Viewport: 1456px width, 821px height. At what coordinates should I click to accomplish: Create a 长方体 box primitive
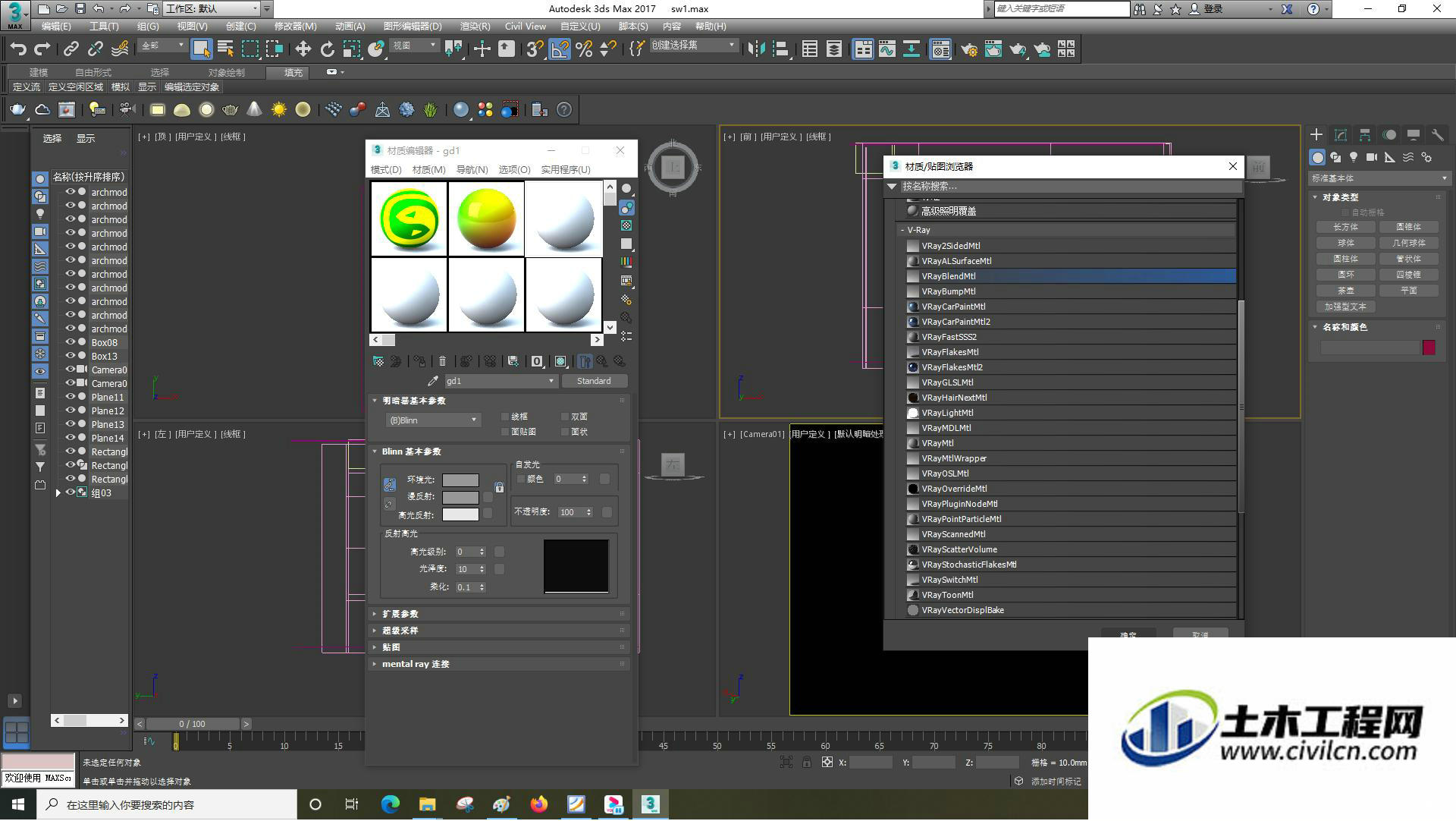click(x=1345, y=227)
